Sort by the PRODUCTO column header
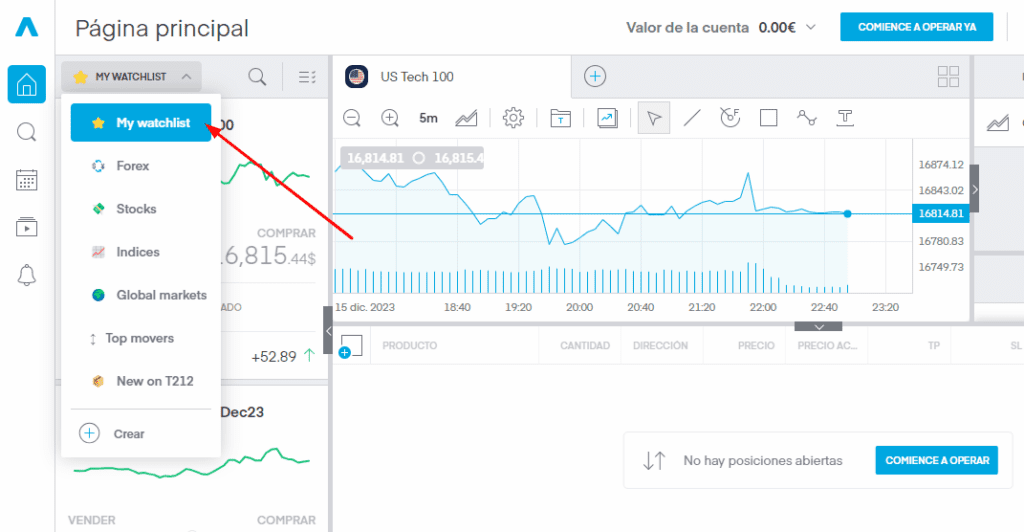 coord(409,346)
